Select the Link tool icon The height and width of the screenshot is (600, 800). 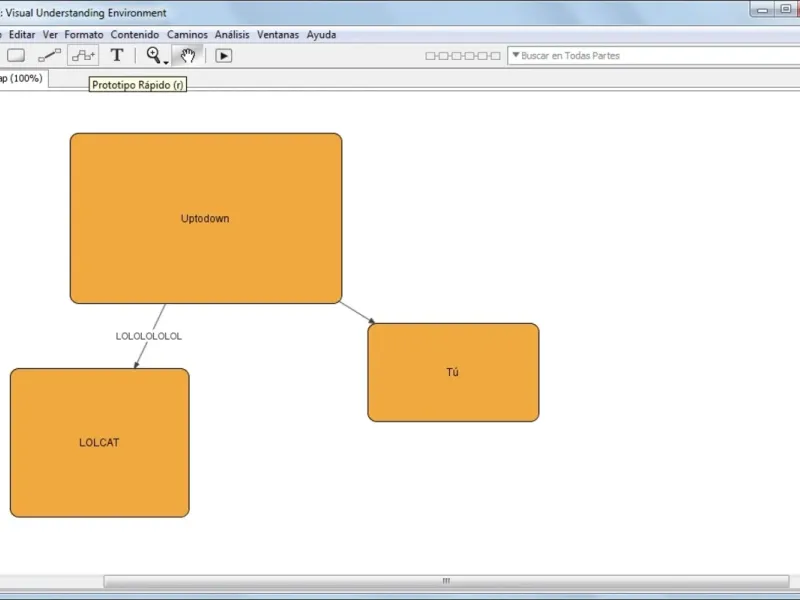tap(49, 55)
